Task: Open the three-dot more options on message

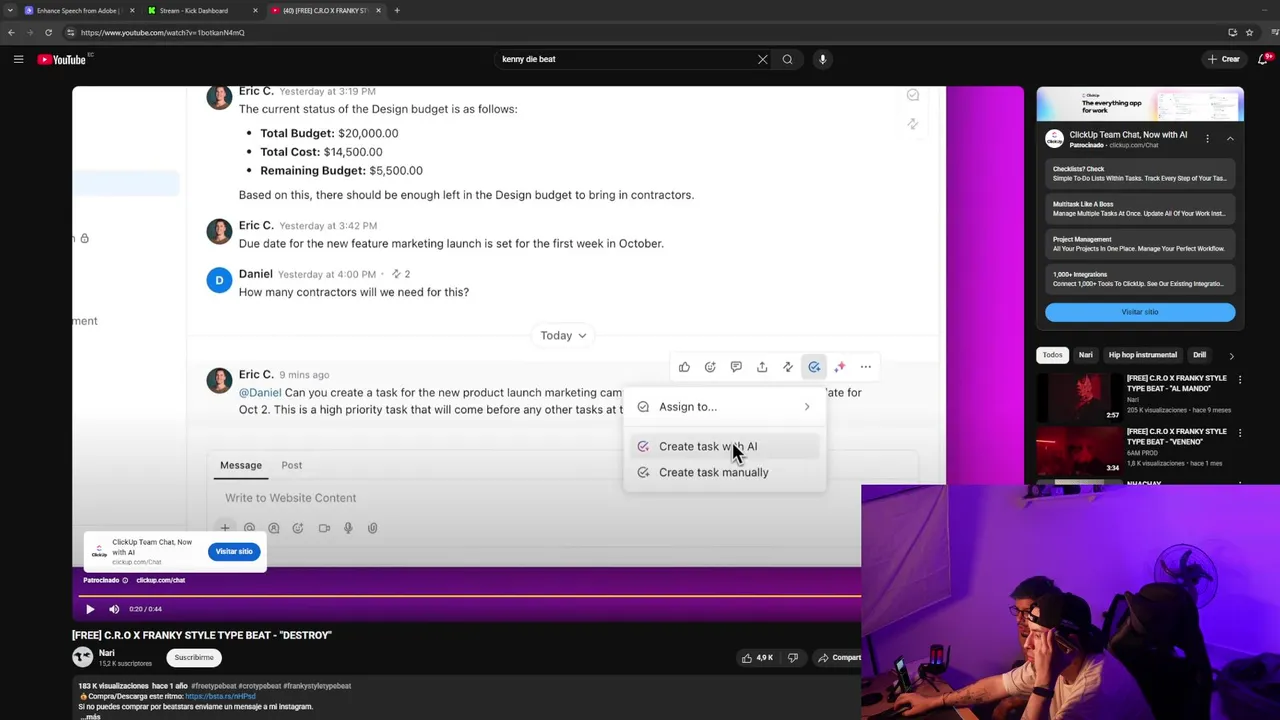Action: coord(866,367)
